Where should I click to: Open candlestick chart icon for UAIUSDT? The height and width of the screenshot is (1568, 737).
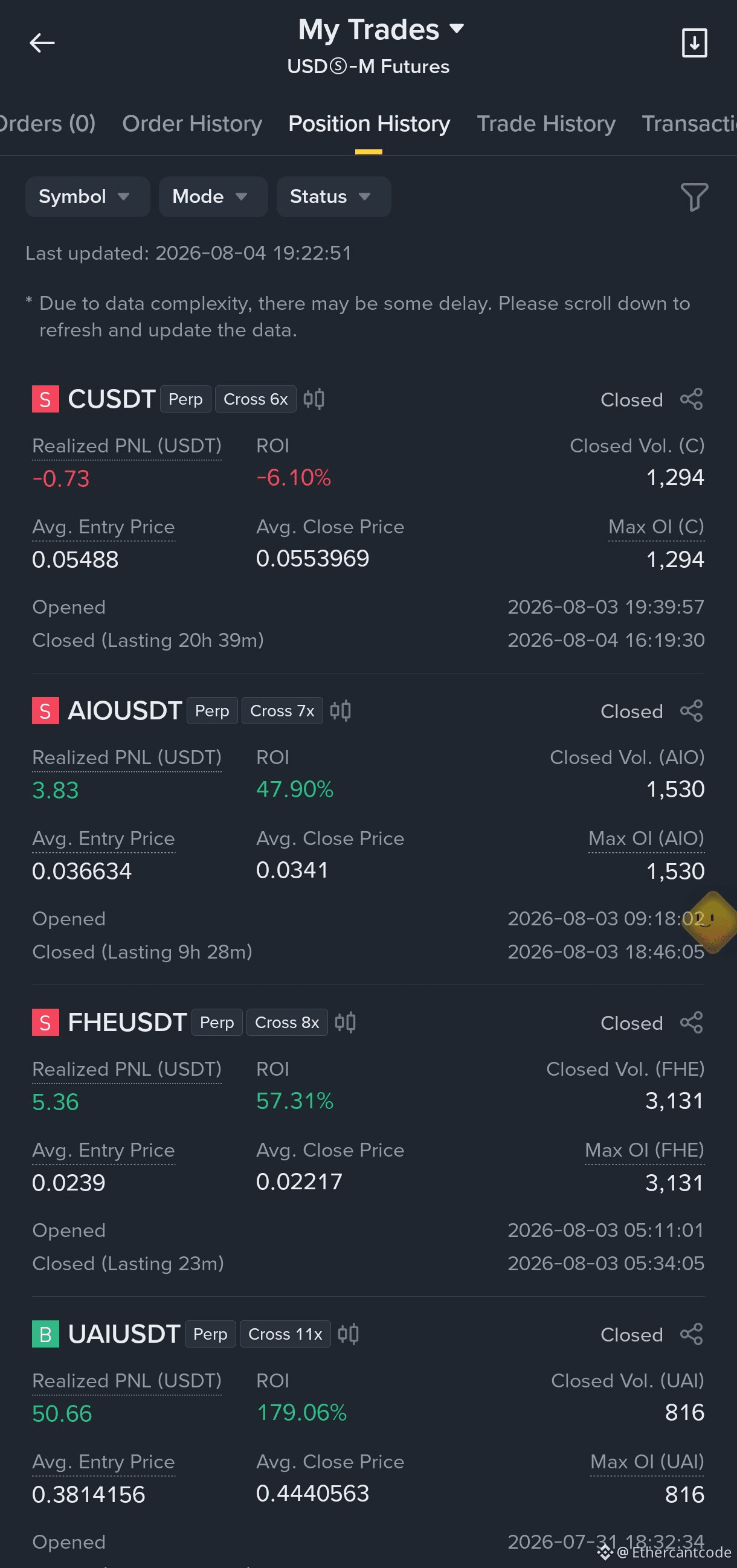(x=349, y=1334)
